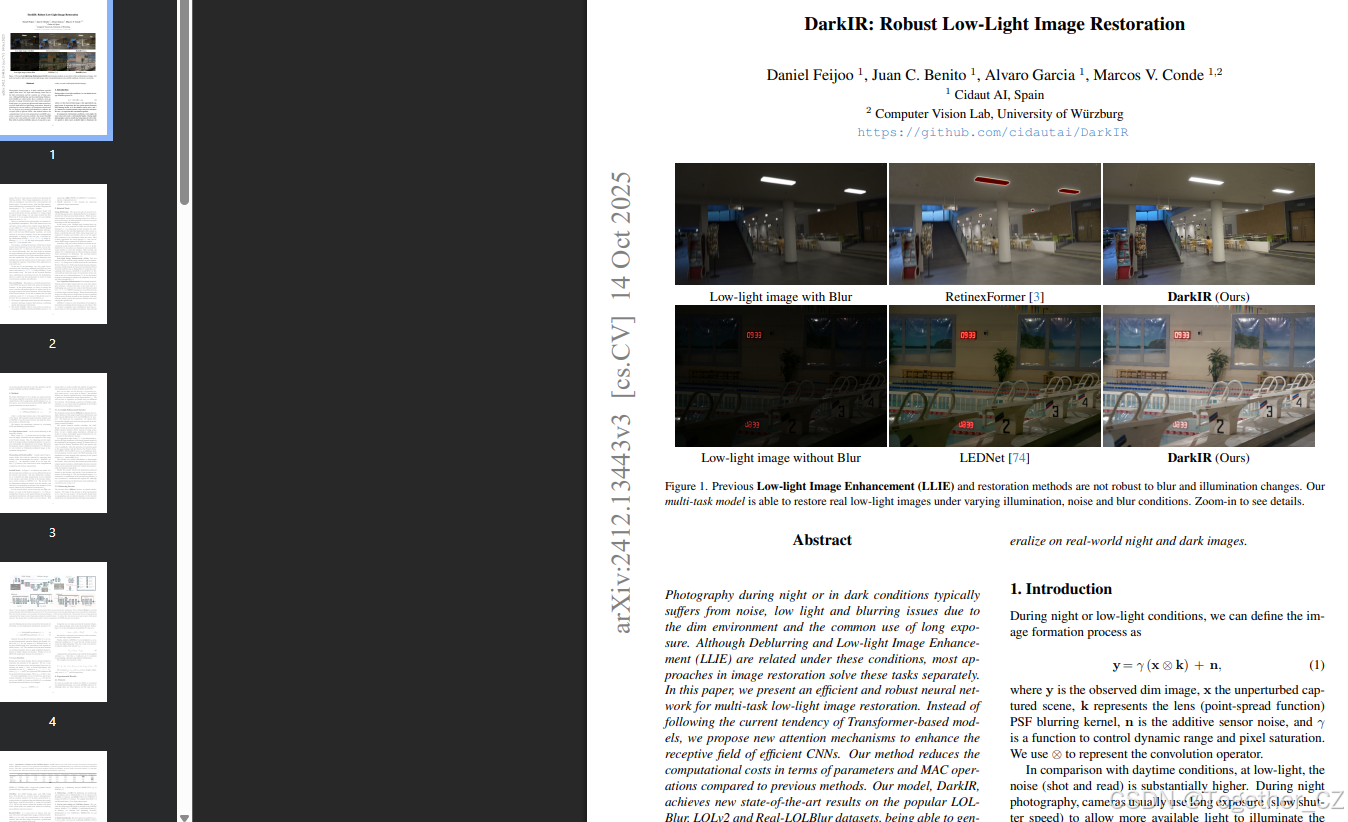
Task: Click the dark staircase low-light blurred image
Action: [781, 224]
